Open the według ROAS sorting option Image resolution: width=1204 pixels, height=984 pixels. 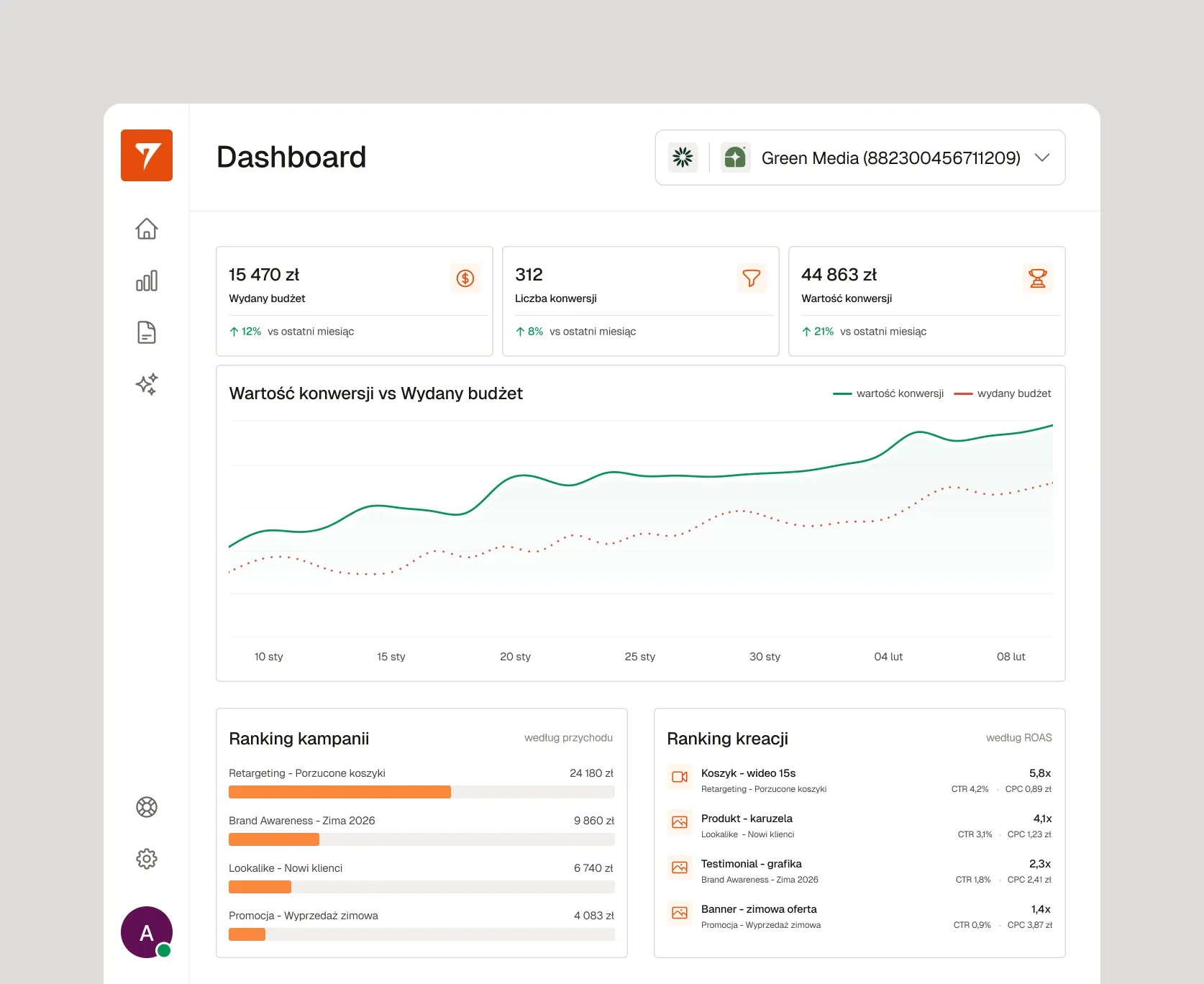click(1018, 738)
